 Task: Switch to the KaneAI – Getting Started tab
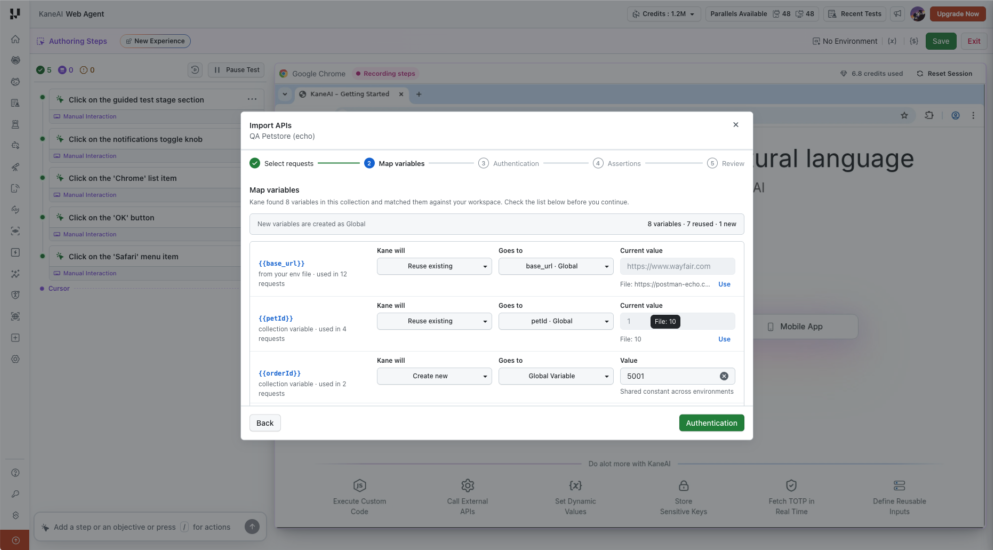(x=350, y=94)
